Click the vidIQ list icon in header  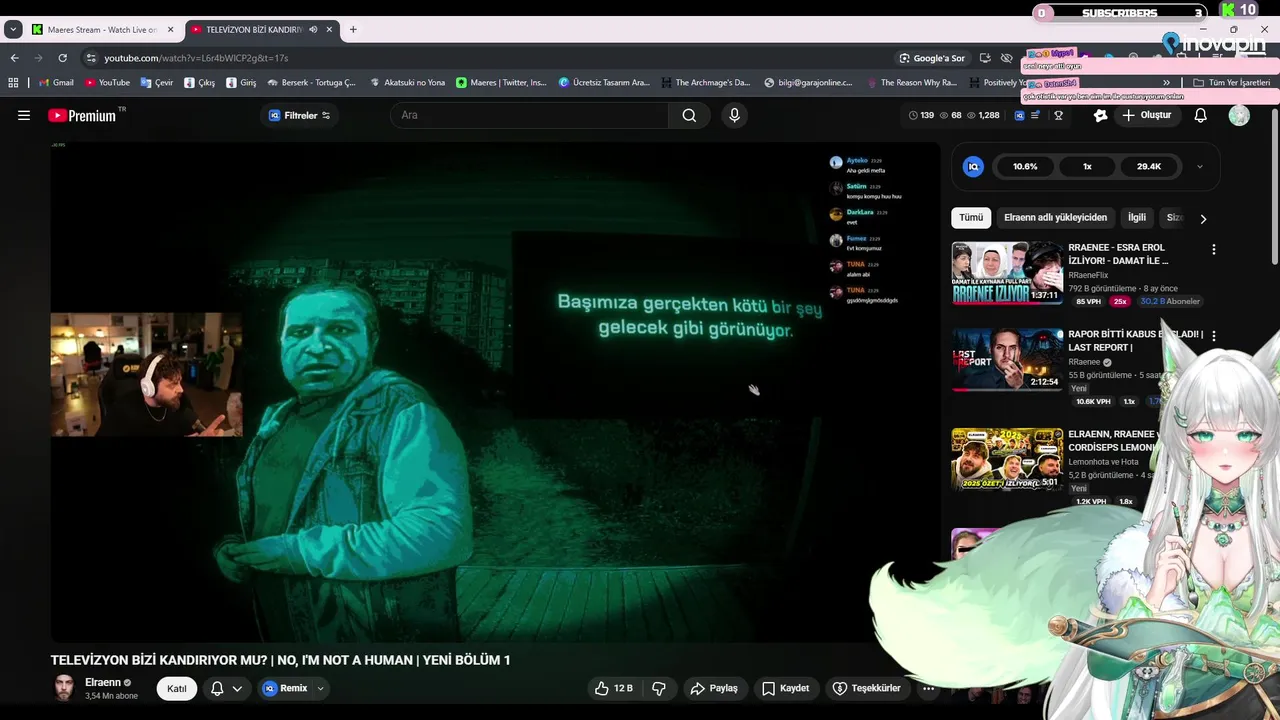pyautogui.click(x=1036, y=115)
